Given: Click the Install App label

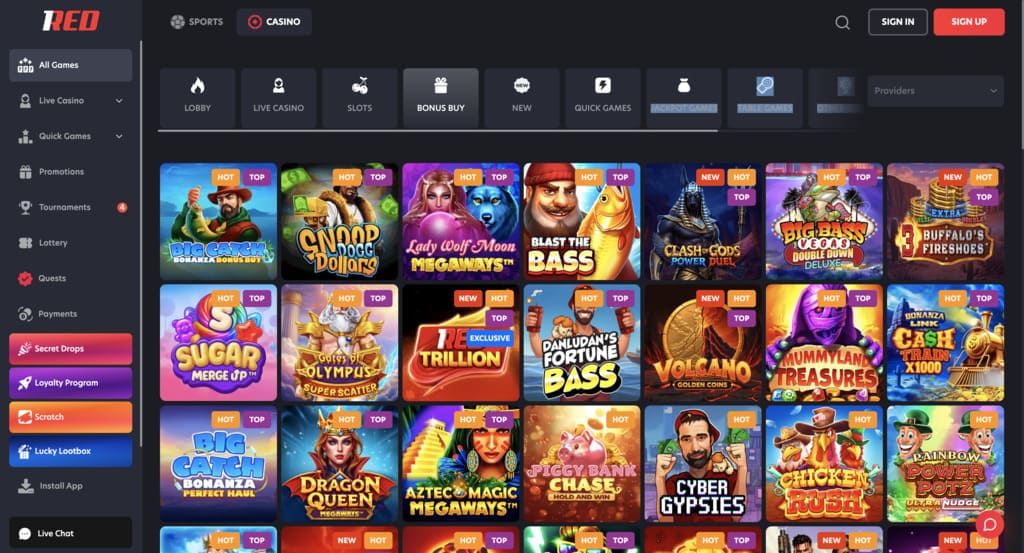Looking at the screenshot, I should tap(61, 486).
